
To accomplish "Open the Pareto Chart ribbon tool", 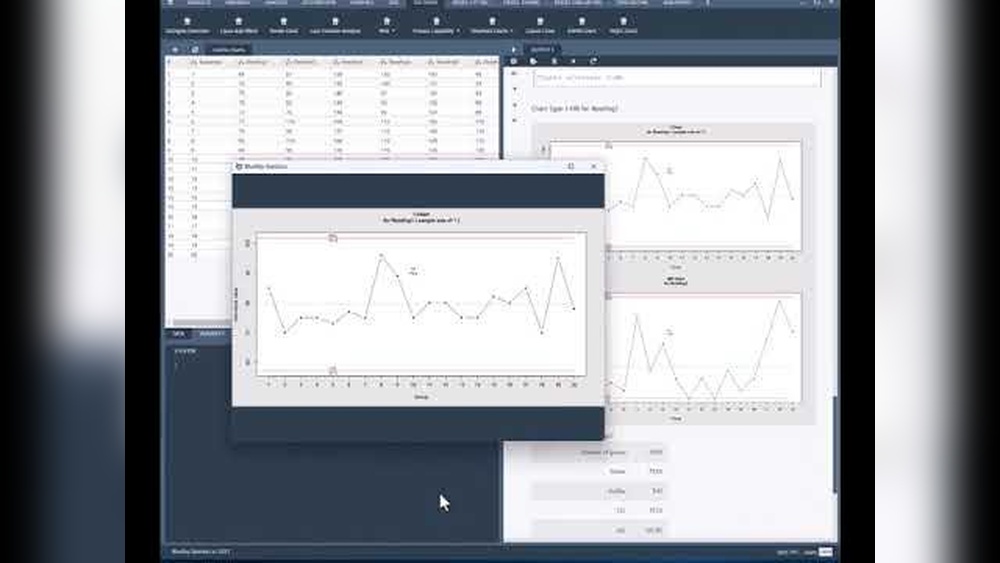I will 283,26.
